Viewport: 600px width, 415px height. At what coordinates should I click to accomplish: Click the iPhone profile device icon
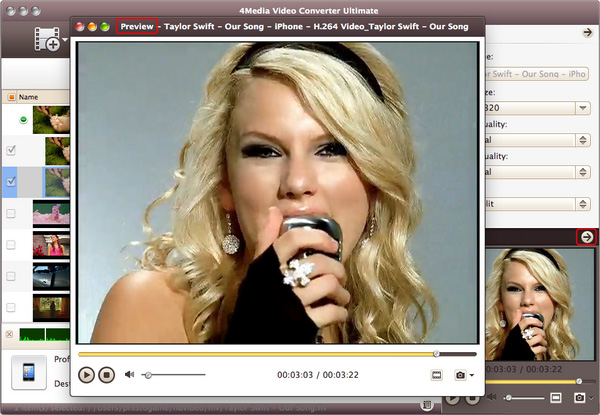28,372
